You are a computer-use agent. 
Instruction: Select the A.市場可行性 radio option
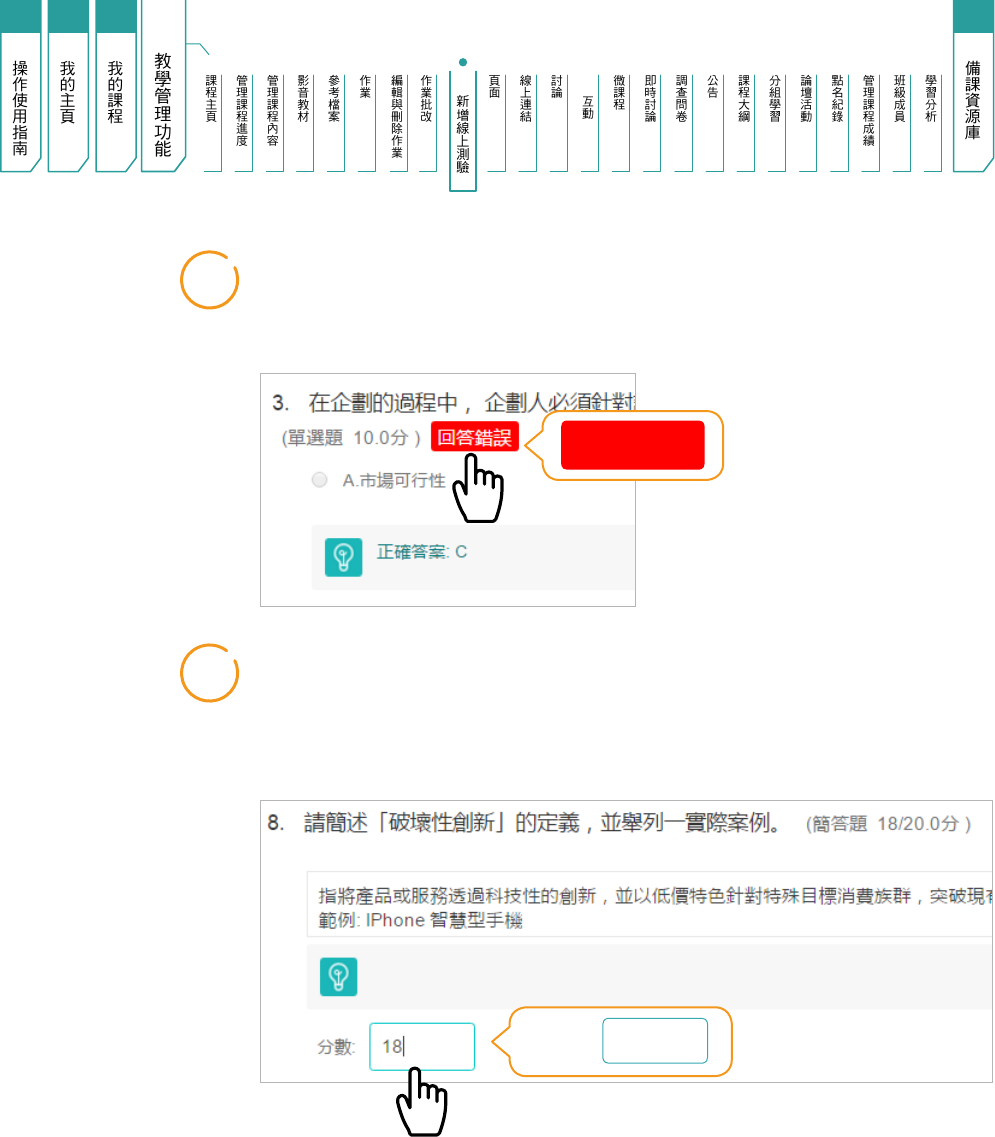[319, 480]
